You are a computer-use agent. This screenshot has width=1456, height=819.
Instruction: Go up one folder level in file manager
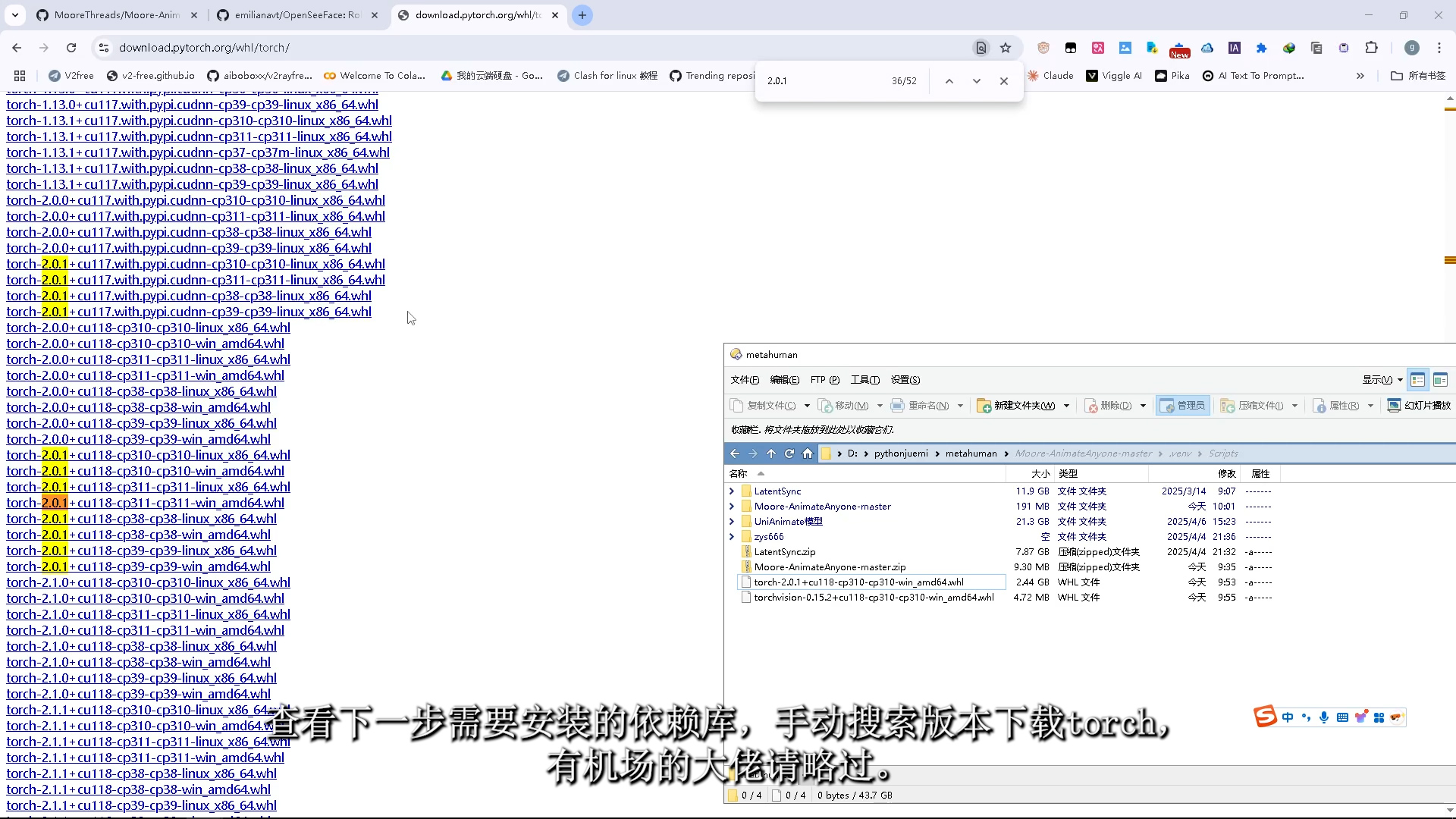pos(771,453)
